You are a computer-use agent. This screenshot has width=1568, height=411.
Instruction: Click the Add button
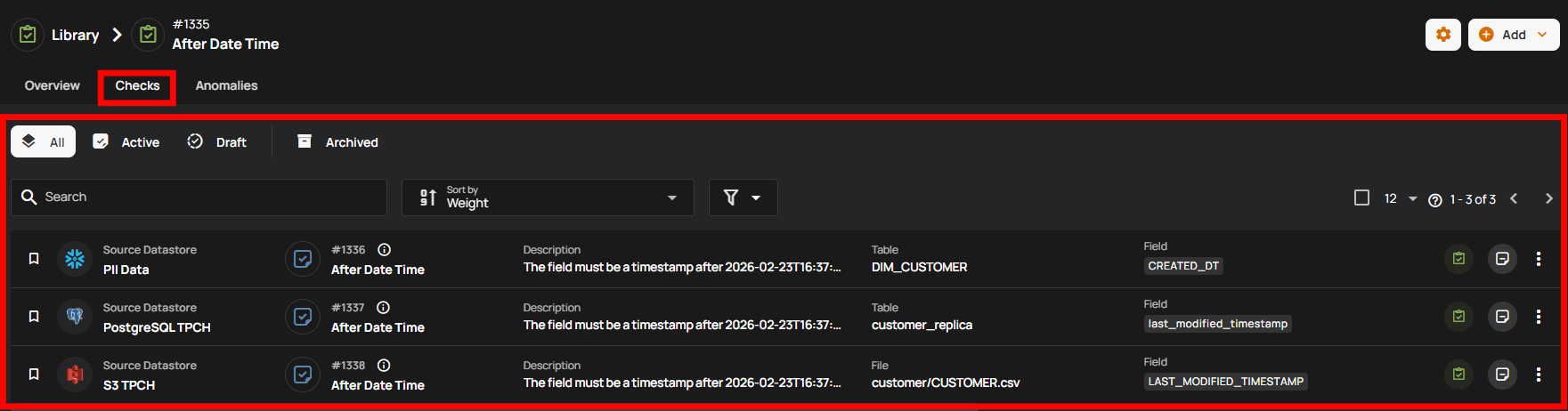coord(1513,35)
